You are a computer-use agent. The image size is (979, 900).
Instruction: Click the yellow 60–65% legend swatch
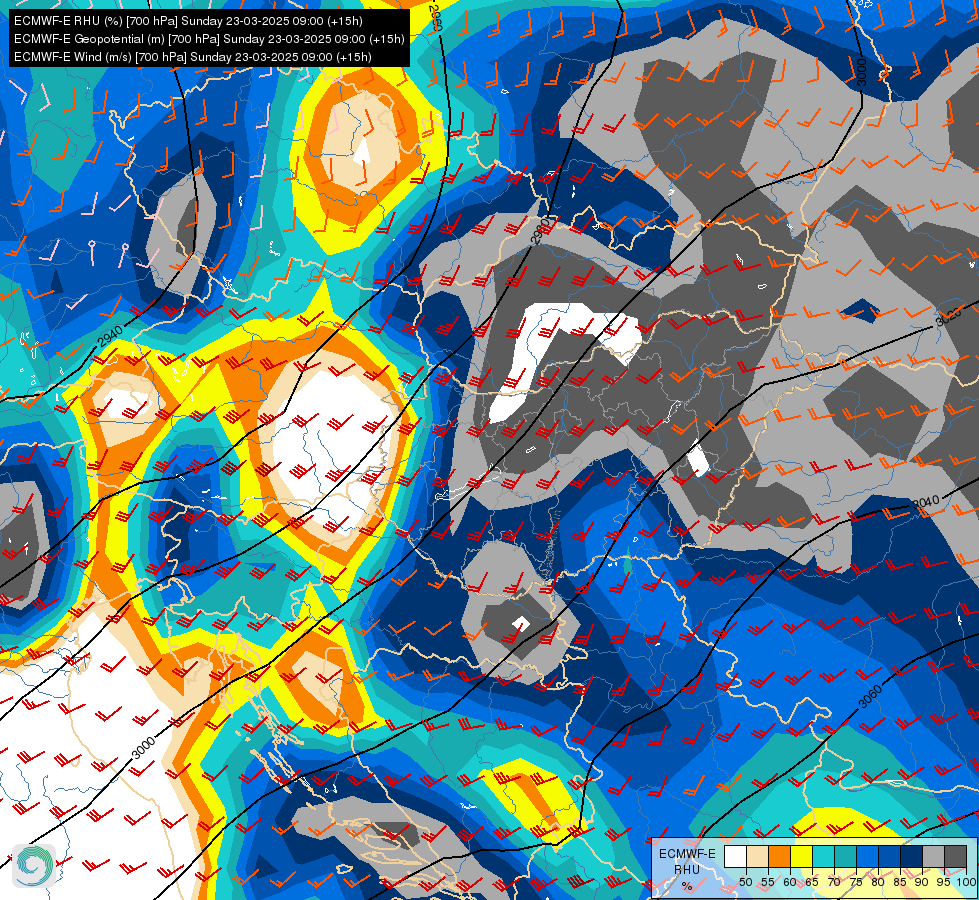click(x=802, y=856)
